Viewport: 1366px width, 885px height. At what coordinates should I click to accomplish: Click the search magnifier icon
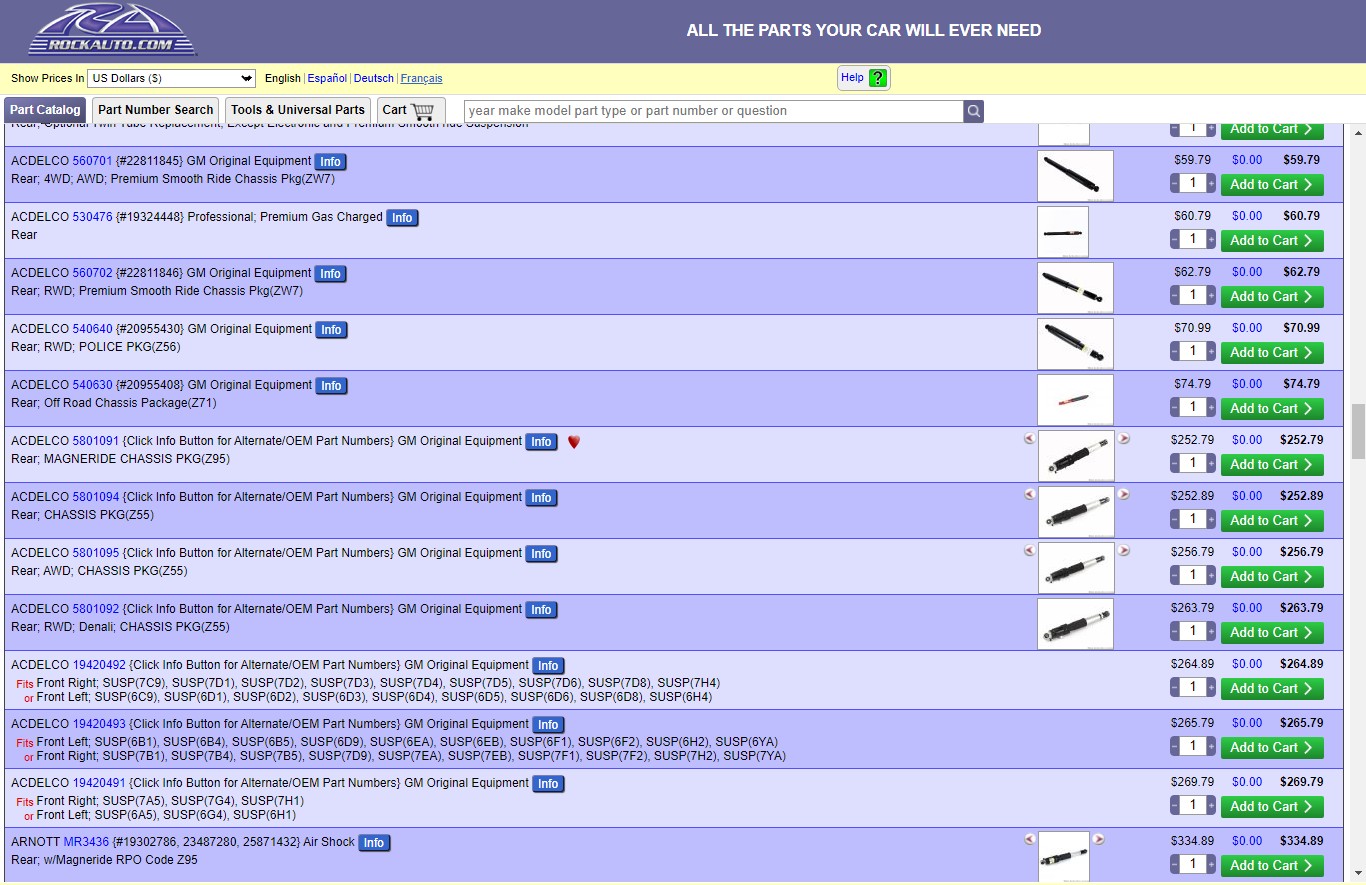coord(973,111)
